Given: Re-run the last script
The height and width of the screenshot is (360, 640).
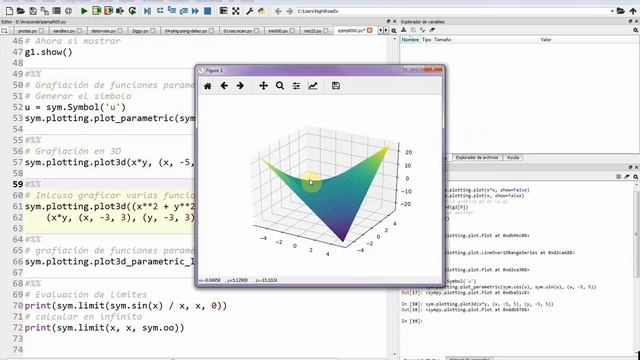Looking at the screenshot, I should coord(132,11).
